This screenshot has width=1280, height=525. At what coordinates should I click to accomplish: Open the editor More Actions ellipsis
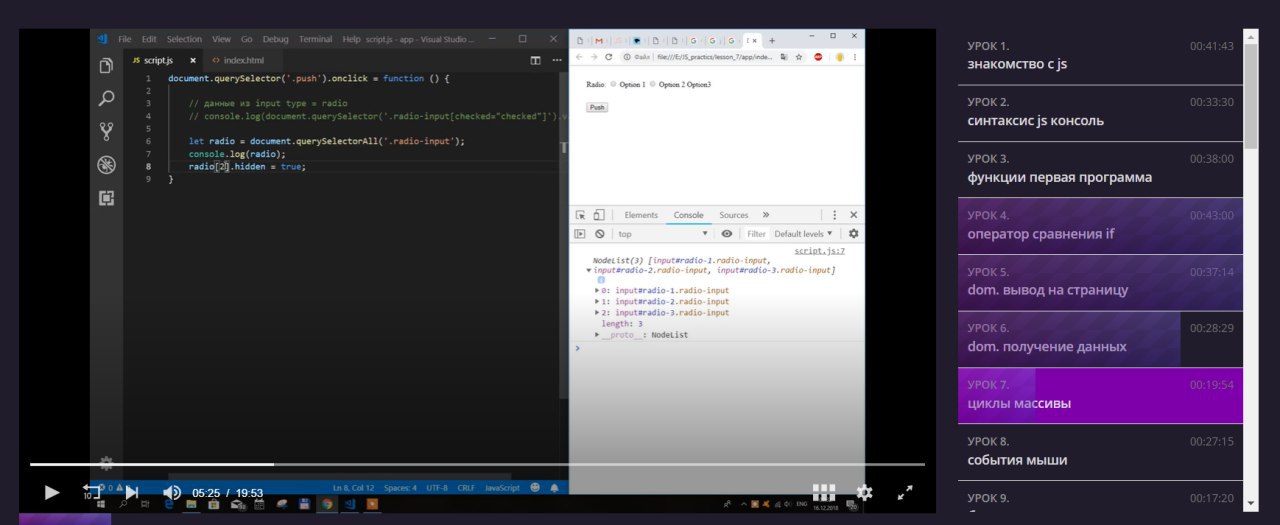click(x=557, y=60)
